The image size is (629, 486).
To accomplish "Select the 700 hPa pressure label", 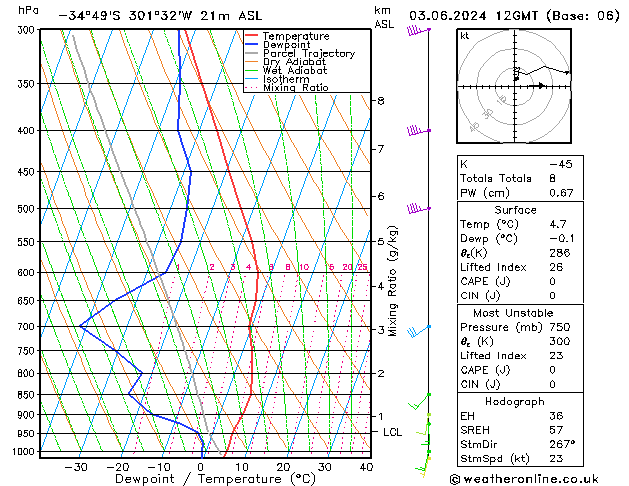I will click(x=28, y=327).
